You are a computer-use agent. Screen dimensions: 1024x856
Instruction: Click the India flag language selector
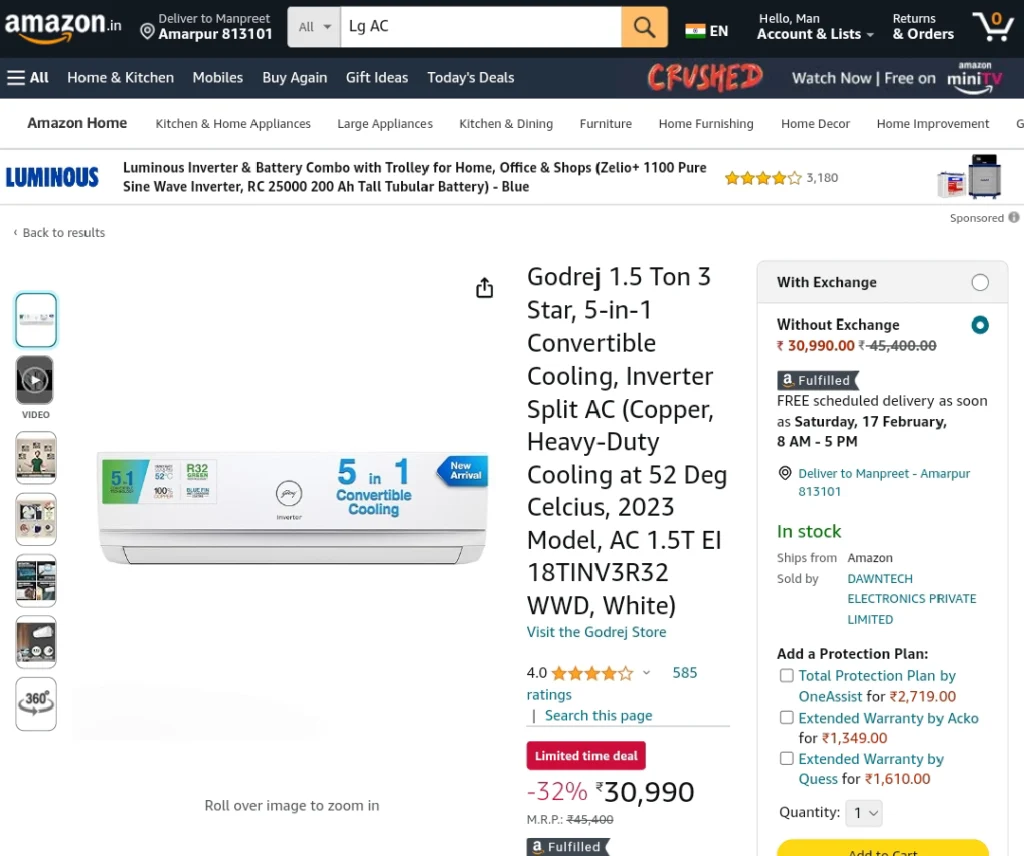click(x=707, y=31)
